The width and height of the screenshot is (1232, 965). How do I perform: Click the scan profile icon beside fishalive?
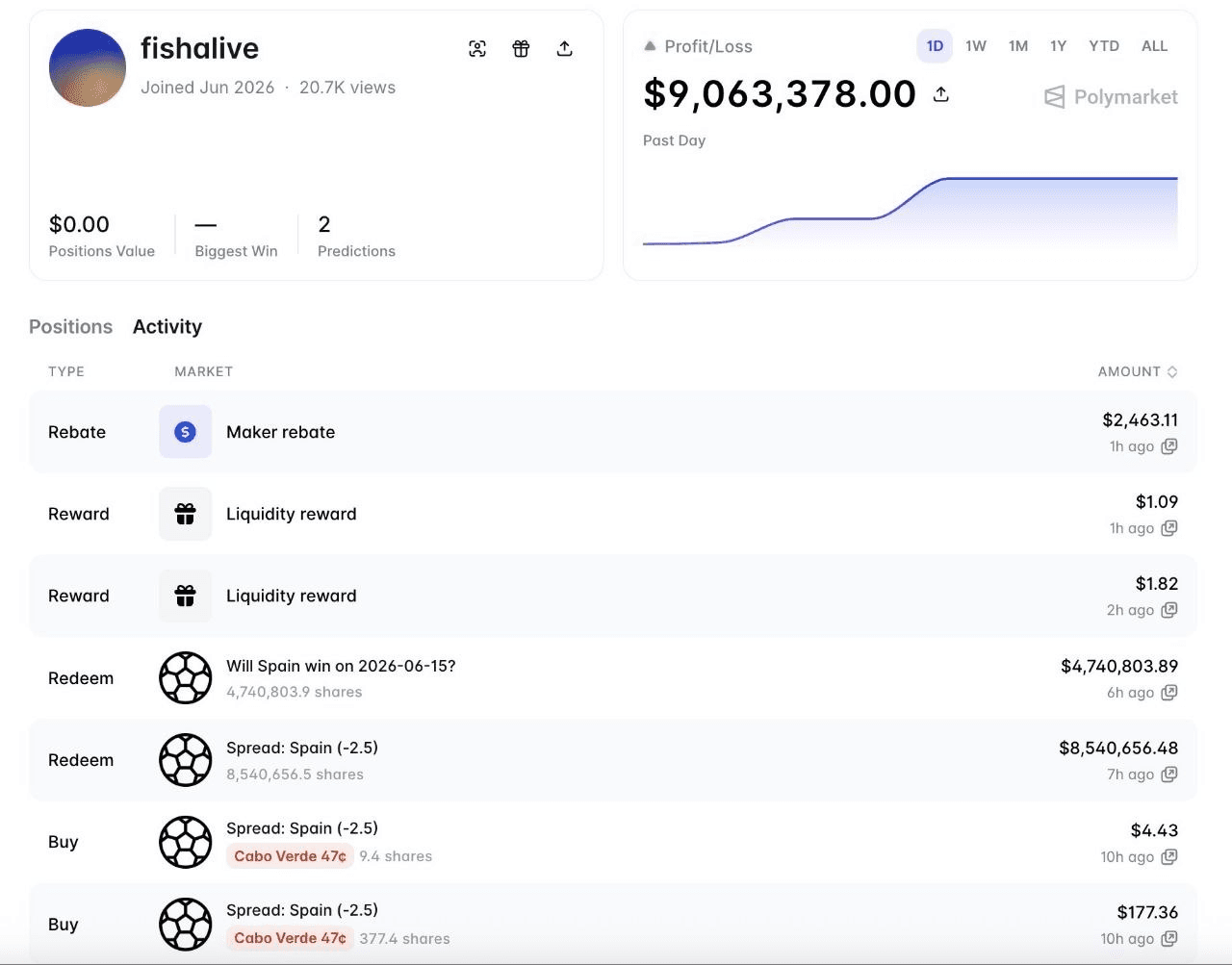[x=477, y=49]
